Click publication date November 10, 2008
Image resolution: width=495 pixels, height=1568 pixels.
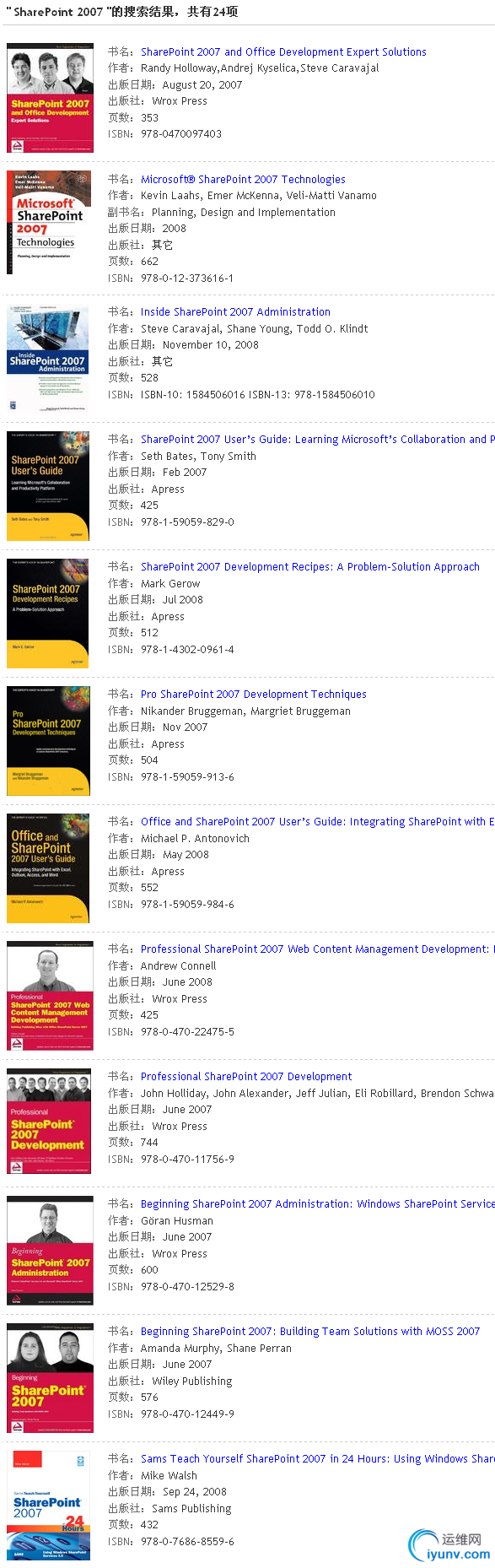(x=211, y=344)
